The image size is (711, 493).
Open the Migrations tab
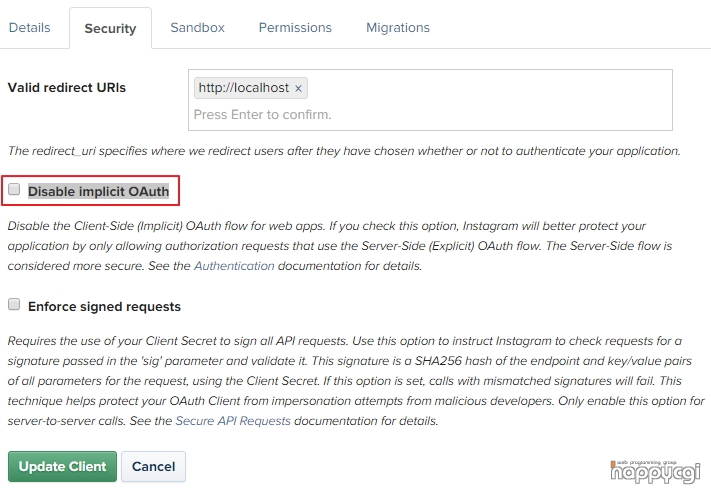pos(398,28)
